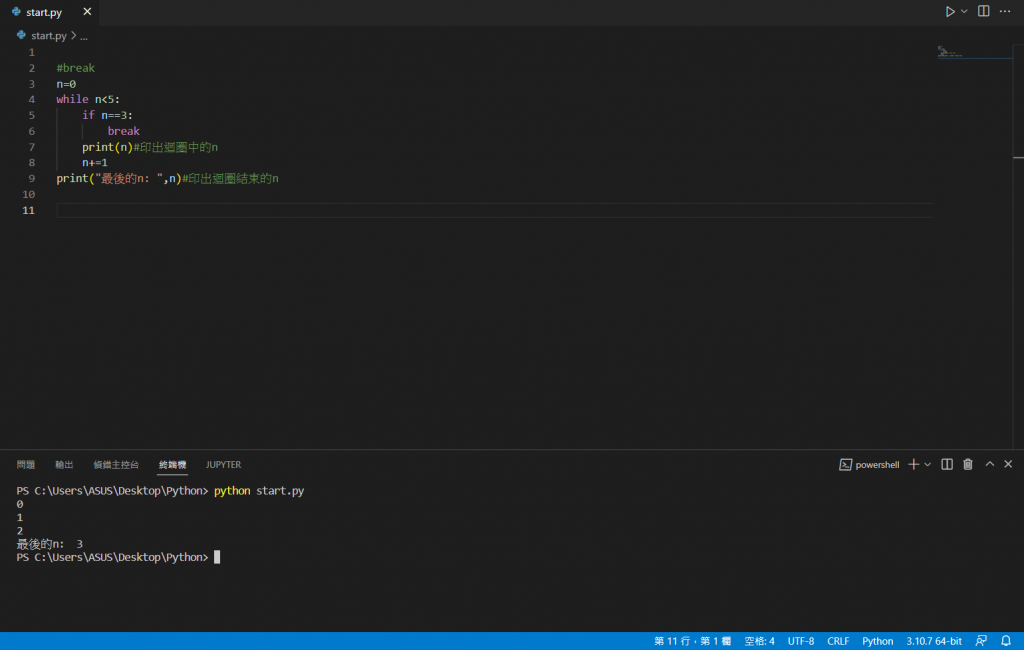Click print(n) on line 7
The image size is (1024, 650).
tap(107, 147)
